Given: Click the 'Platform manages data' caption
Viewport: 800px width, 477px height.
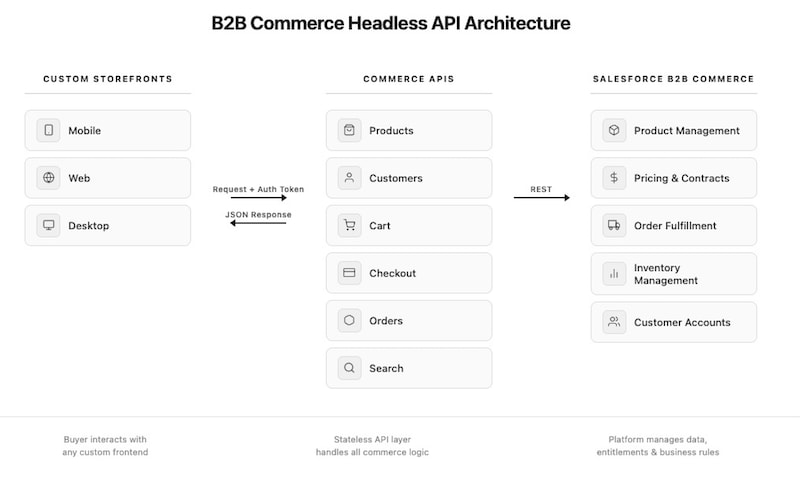Looking at the screenshot, I should point(658,439).
